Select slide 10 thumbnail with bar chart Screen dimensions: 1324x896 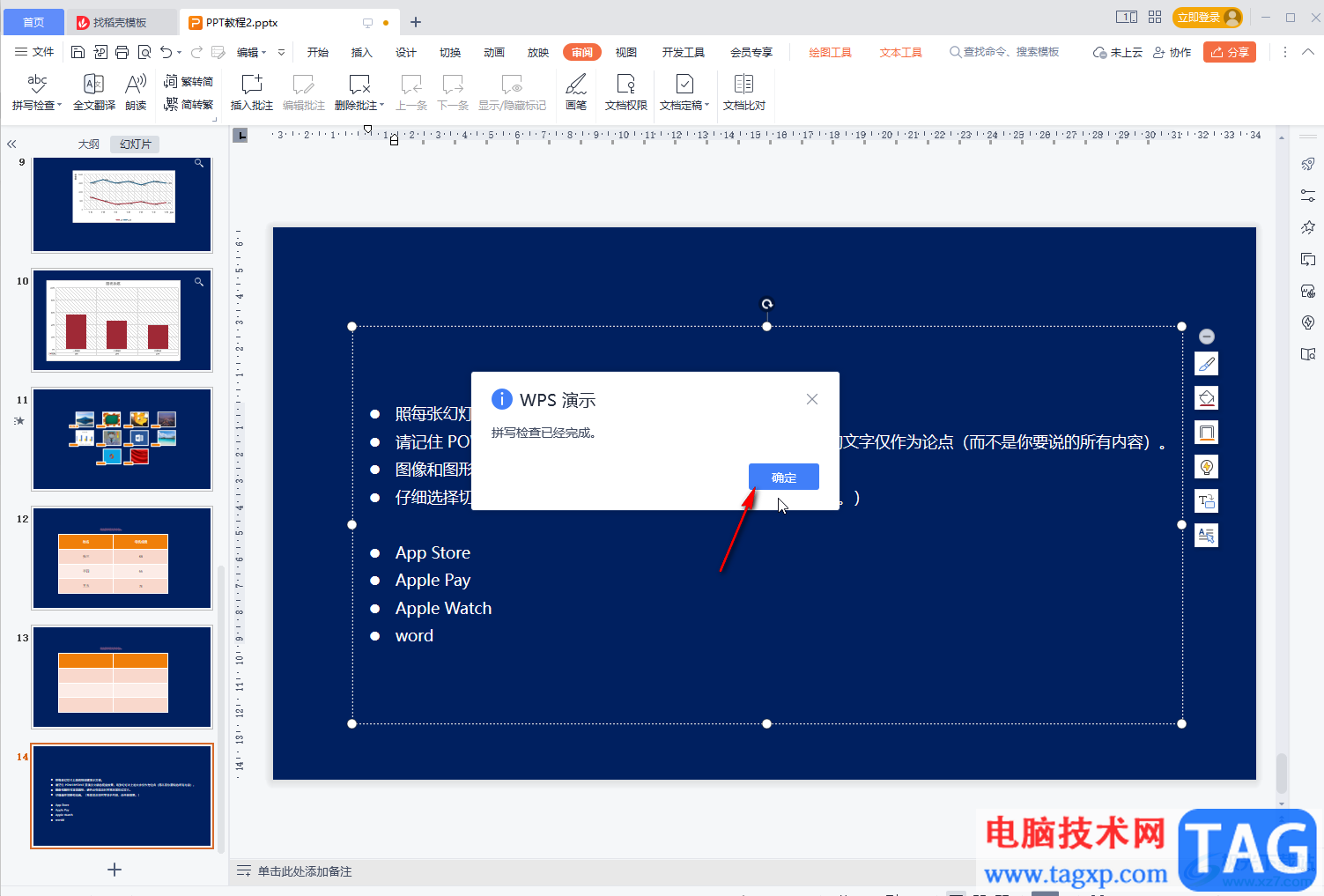click(x=122, y=321)
